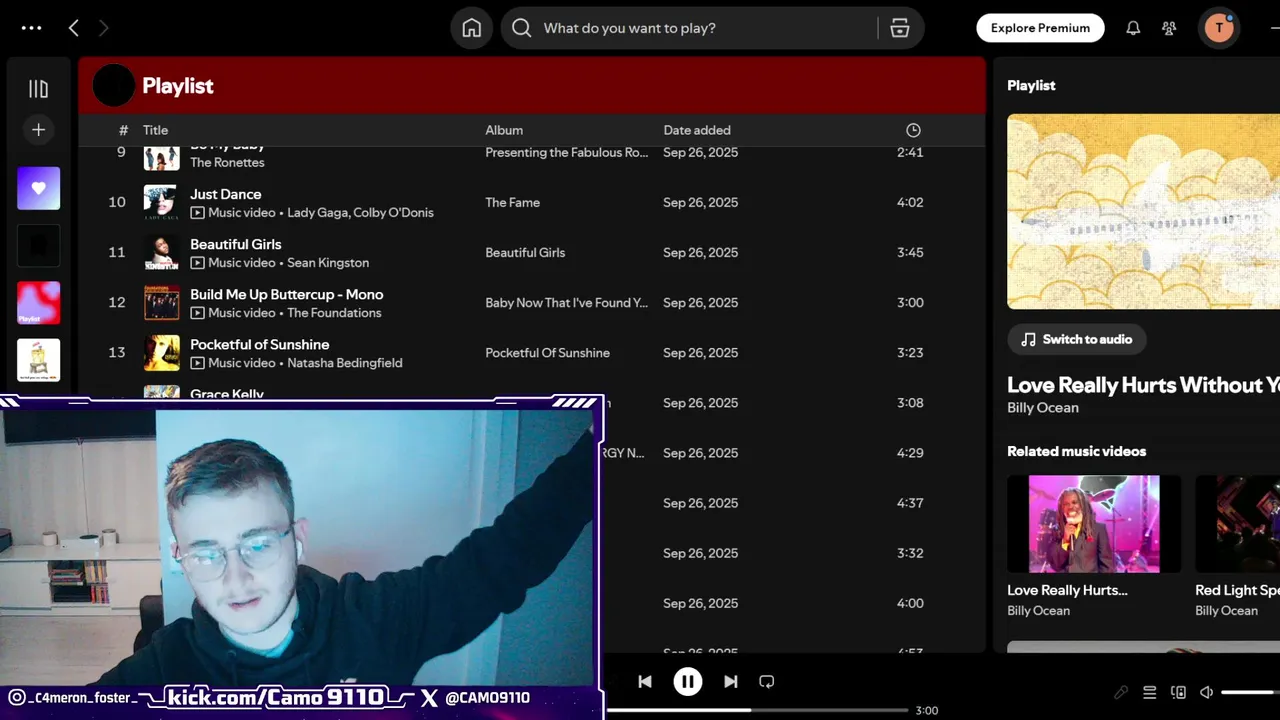Open artist Sean Kingston link

click(x=328, y=263)
